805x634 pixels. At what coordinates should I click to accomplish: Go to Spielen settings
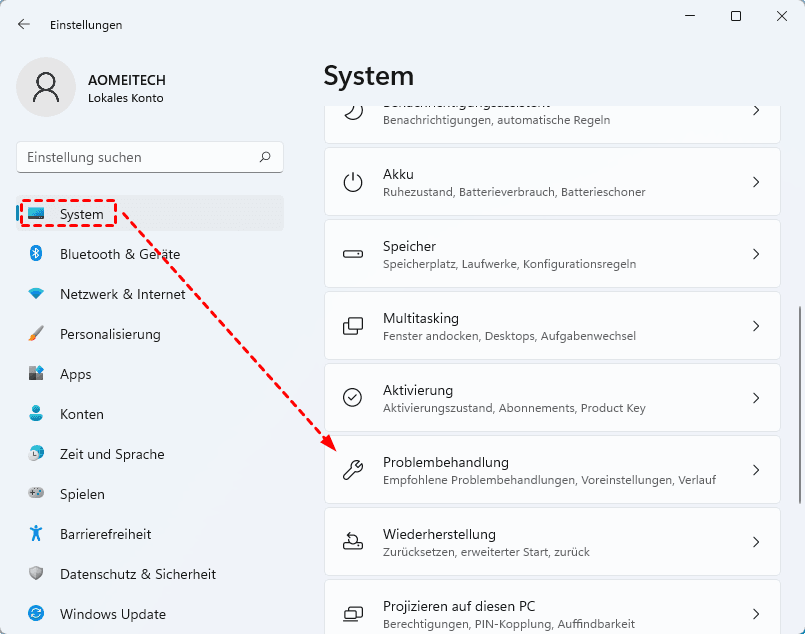82,494
